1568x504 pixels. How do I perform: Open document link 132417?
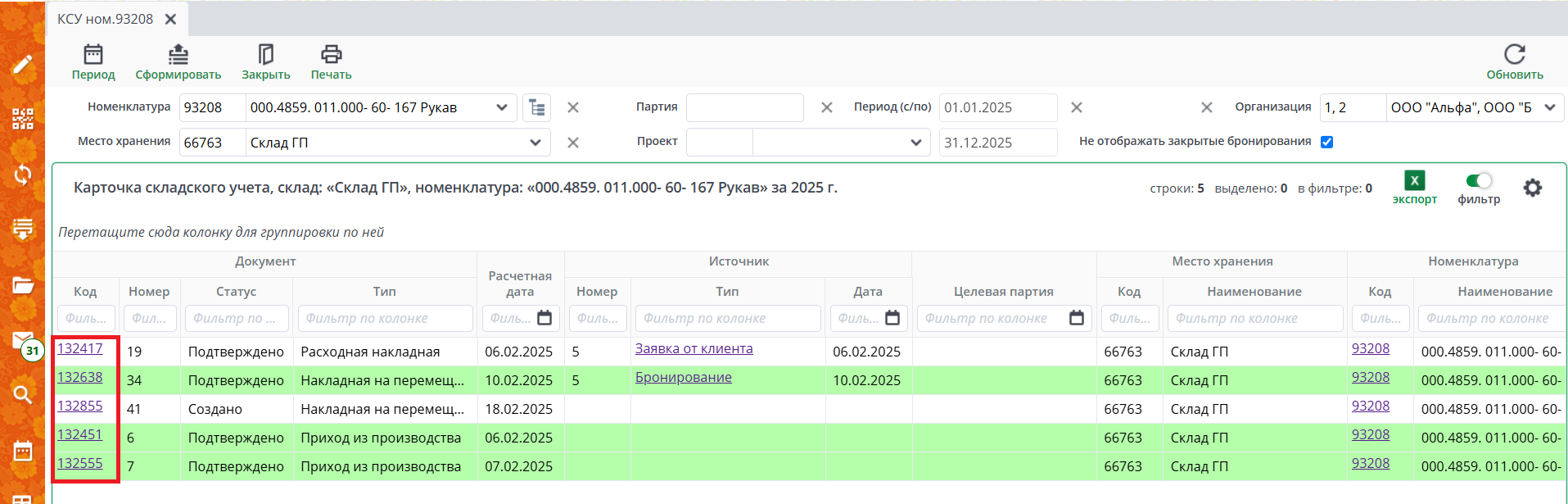80,348
